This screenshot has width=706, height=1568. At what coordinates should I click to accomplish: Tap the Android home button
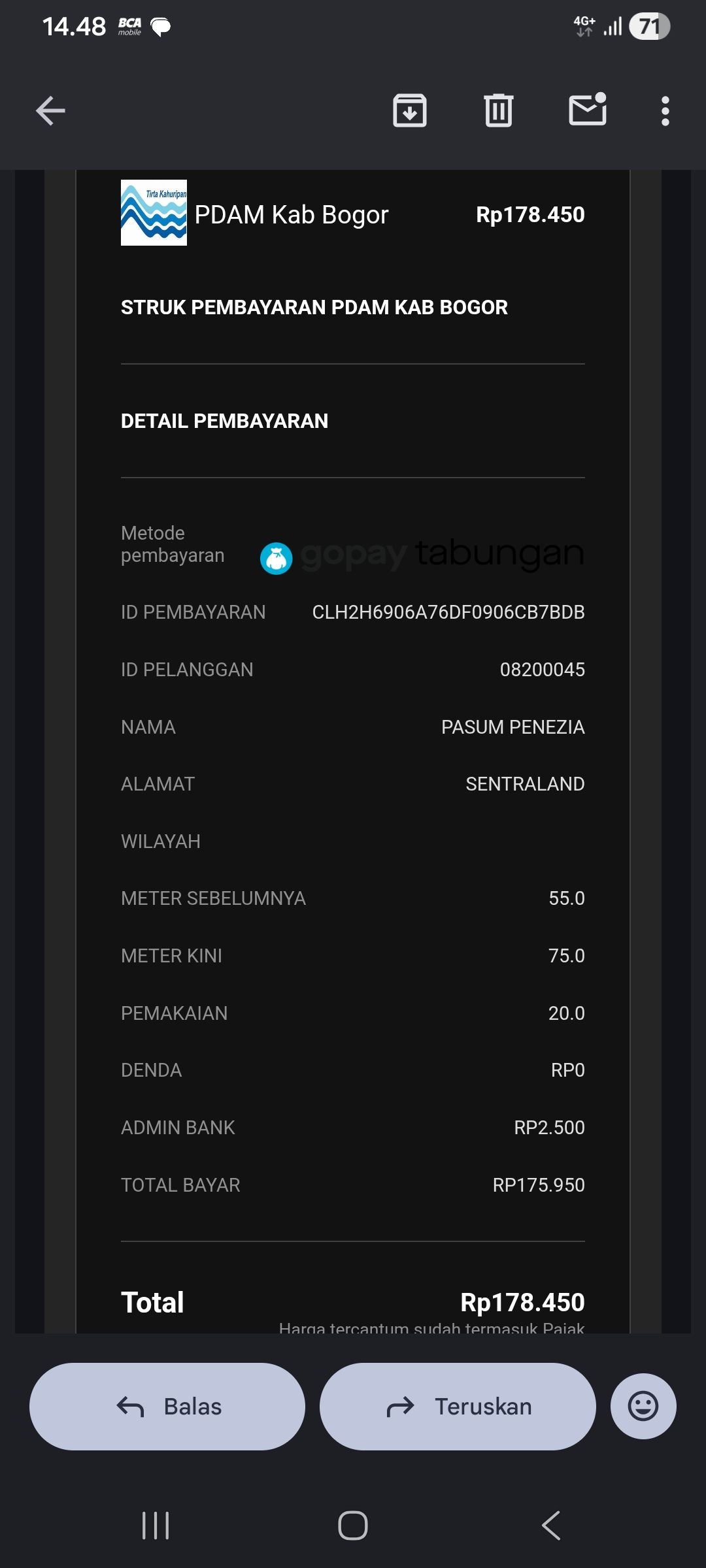click(x=353, y=1526)
